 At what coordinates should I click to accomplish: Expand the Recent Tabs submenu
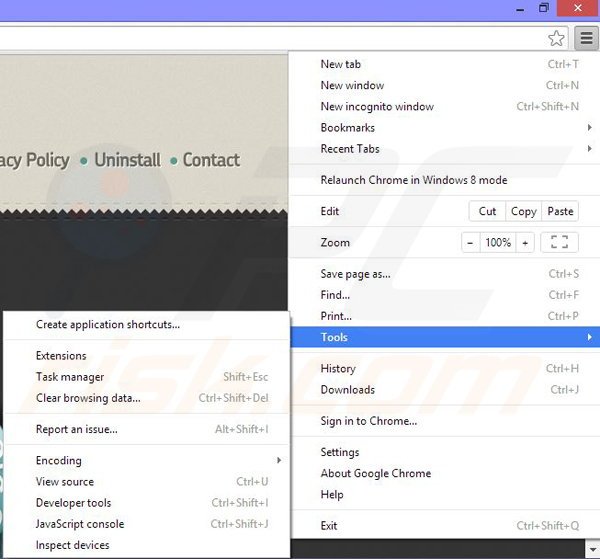(x=349, y=149)
